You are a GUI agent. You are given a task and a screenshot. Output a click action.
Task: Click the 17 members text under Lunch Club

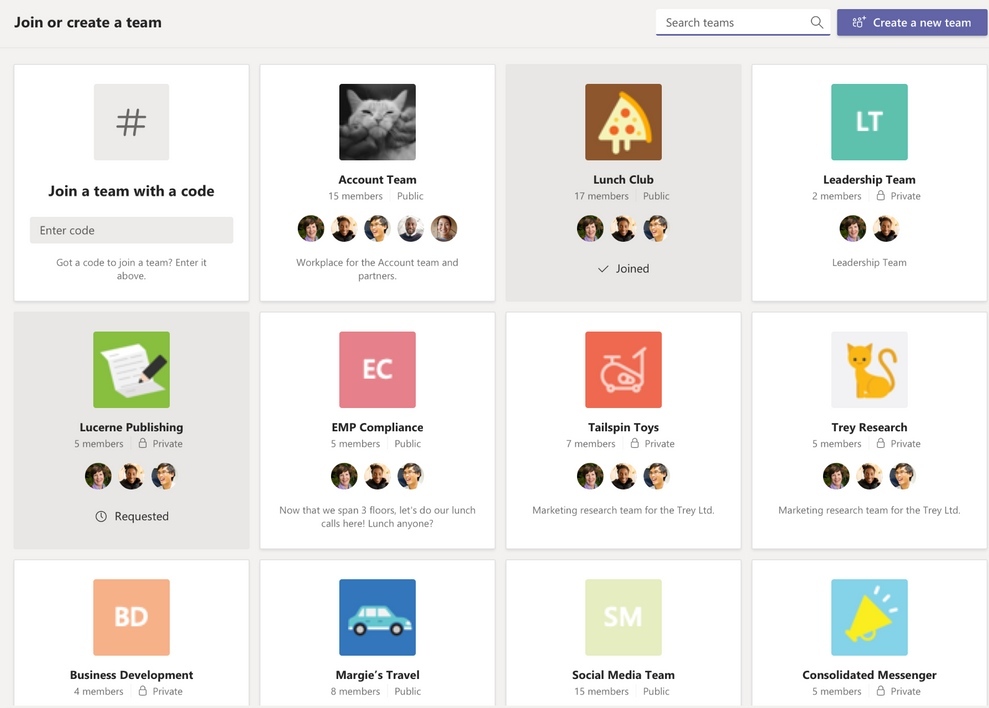coord(601,196)
